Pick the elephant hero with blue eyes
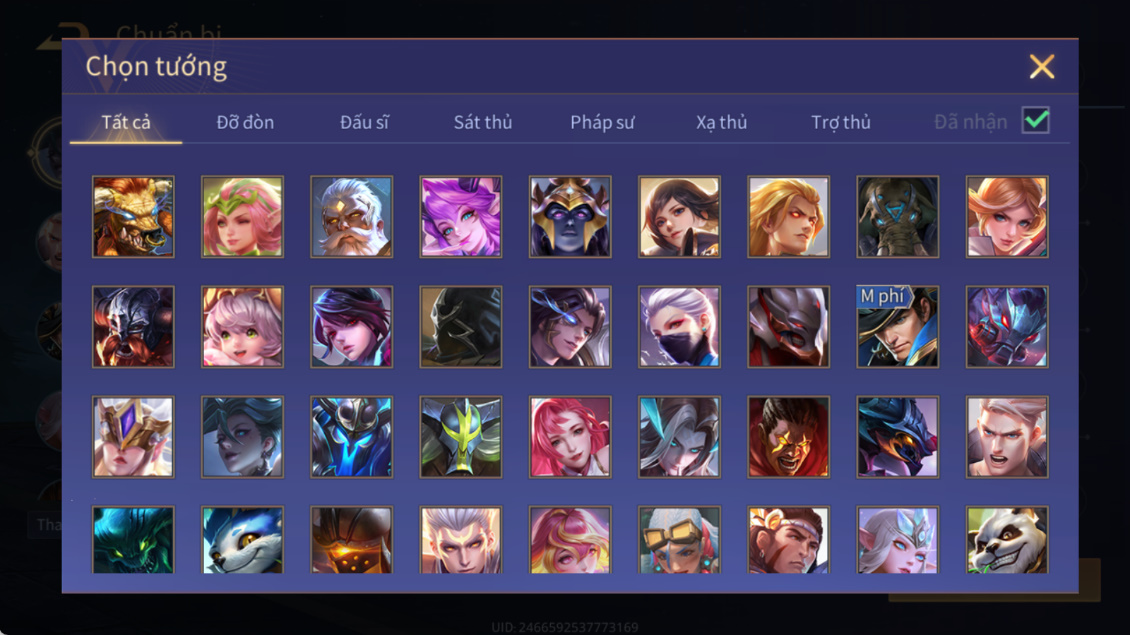The image size is (1130, 635). 897,217
